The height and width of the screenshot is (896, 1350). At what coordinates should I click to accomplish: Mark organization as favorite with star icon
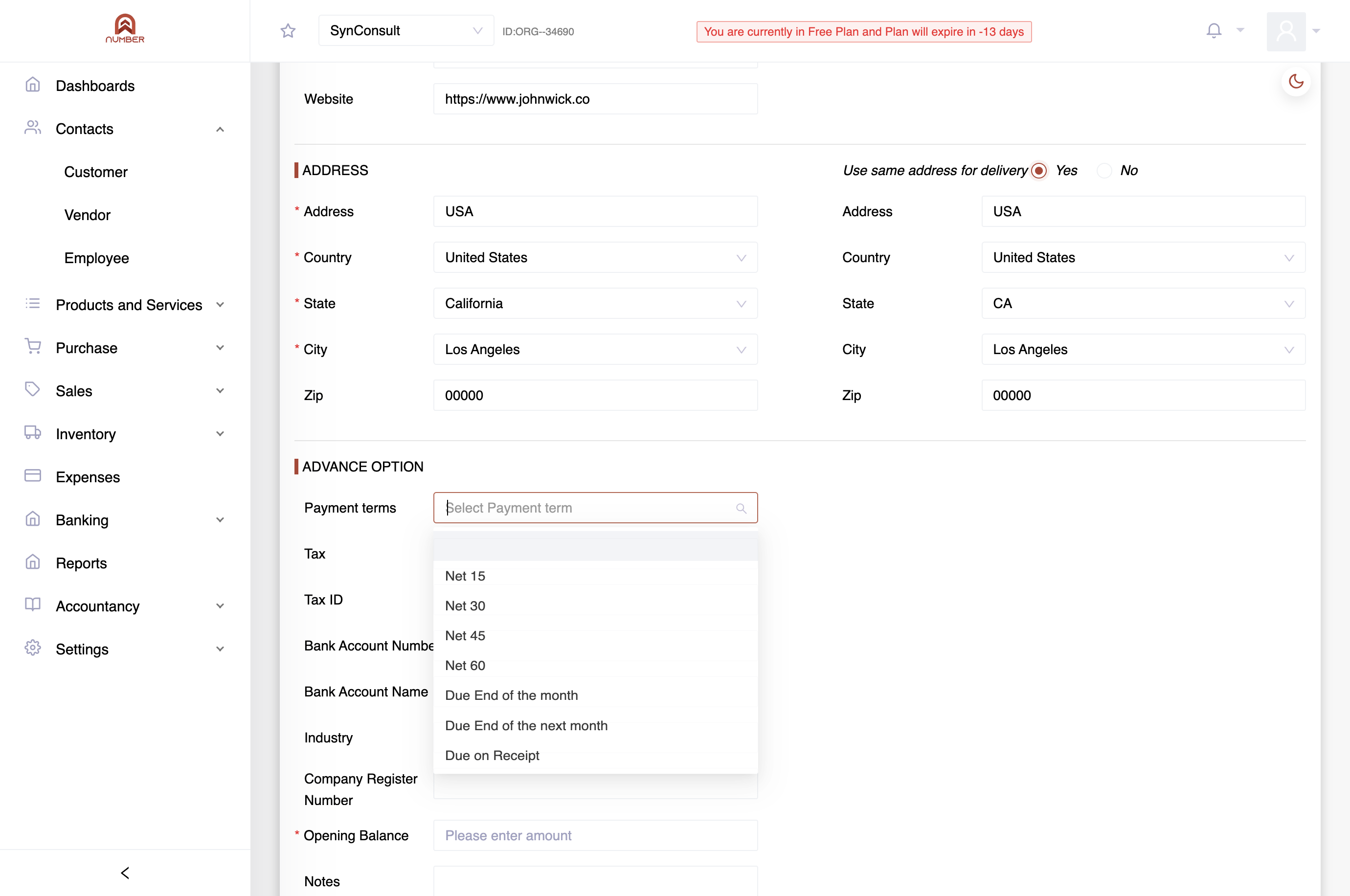pos(288,30)
